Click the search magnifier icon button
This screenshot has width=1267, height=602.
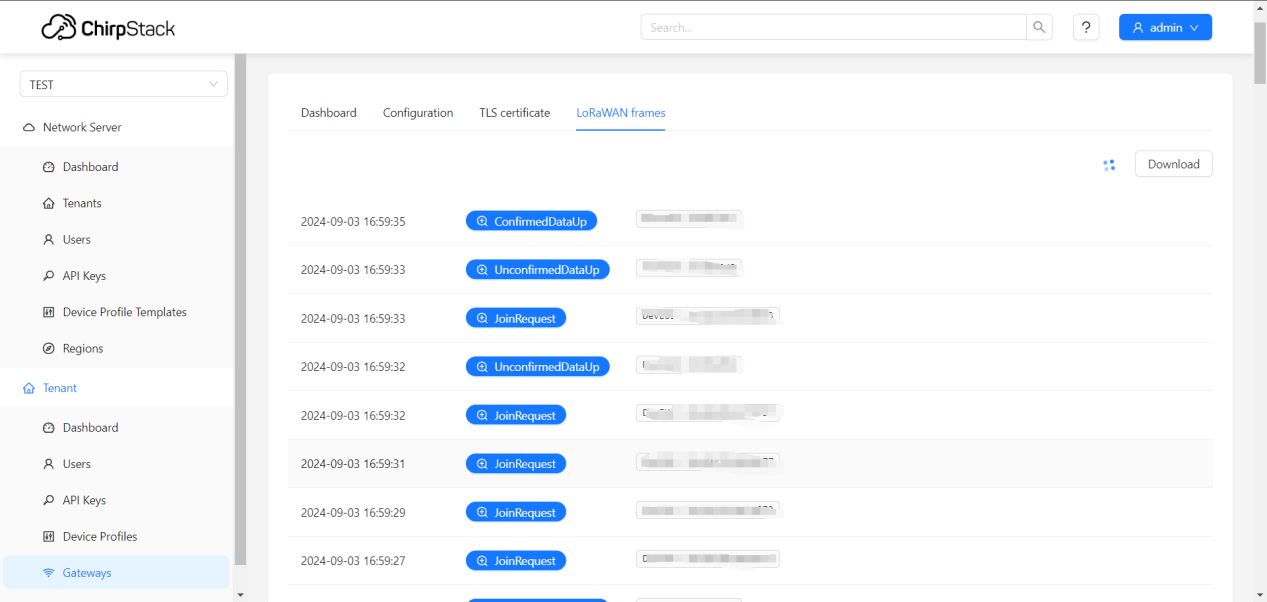click(x=1039, y=27)
